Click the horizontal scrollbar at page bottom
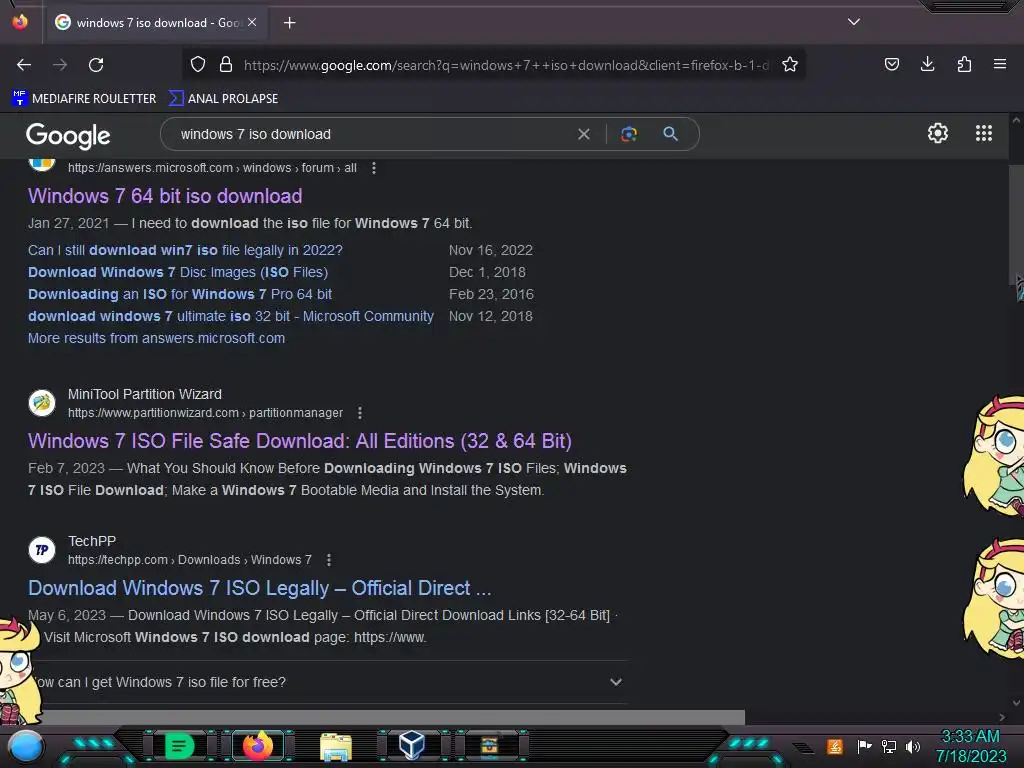1024x768 pixels. tap(392, 717)
